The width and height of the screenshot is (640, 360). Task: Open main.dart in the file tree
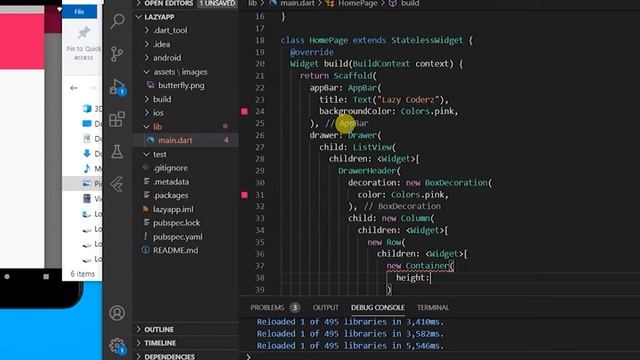(175, 140)
